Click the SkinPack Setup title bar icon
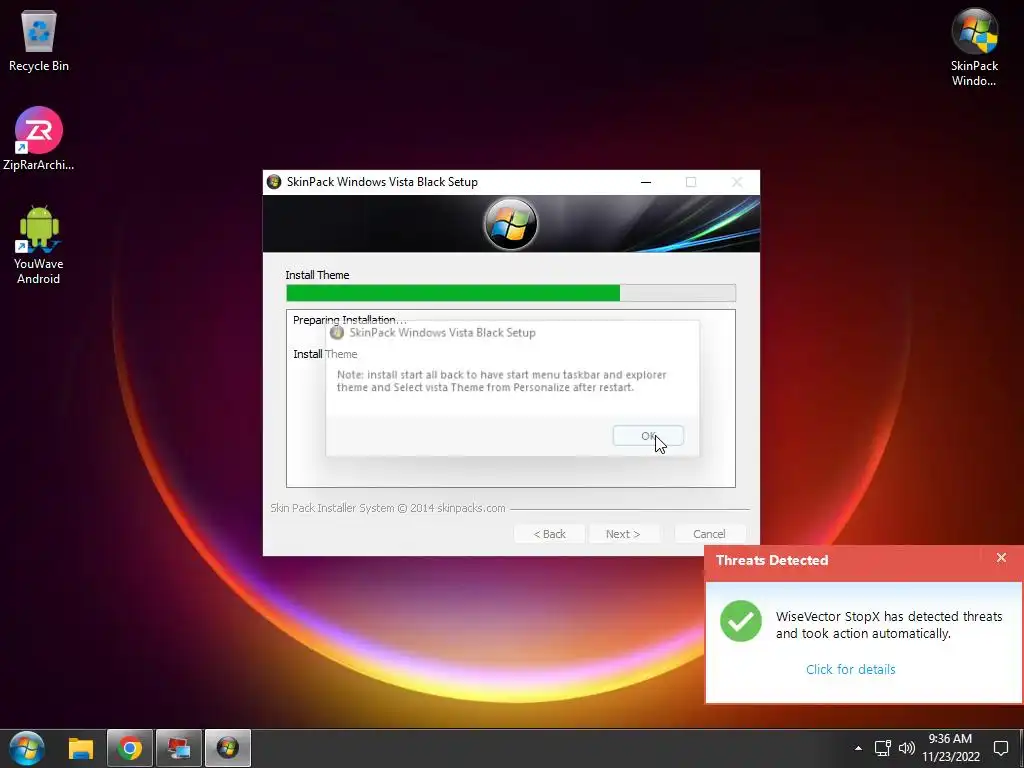The width and height of the screenshot is (1024, 768). pos(274,182)
